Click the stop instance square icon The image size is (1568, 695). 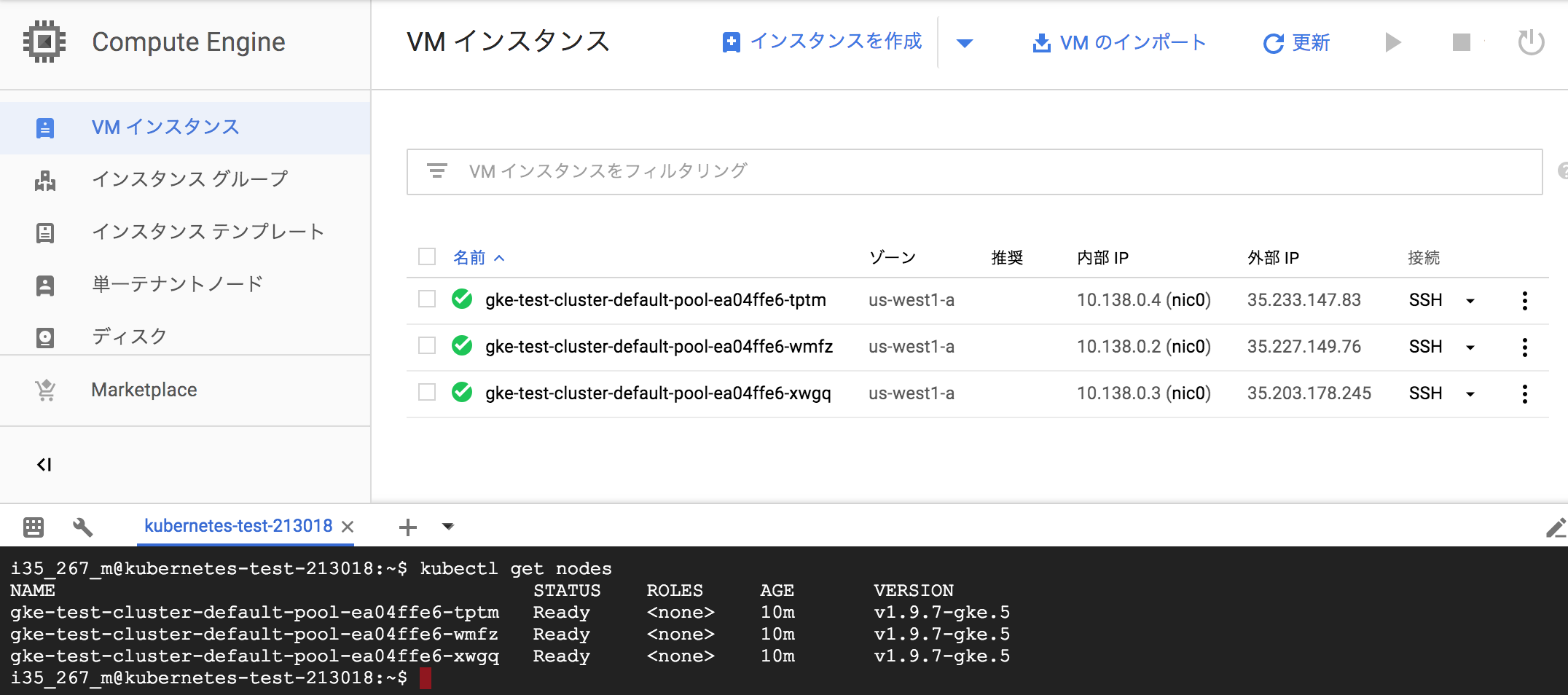click(1461, 42)
